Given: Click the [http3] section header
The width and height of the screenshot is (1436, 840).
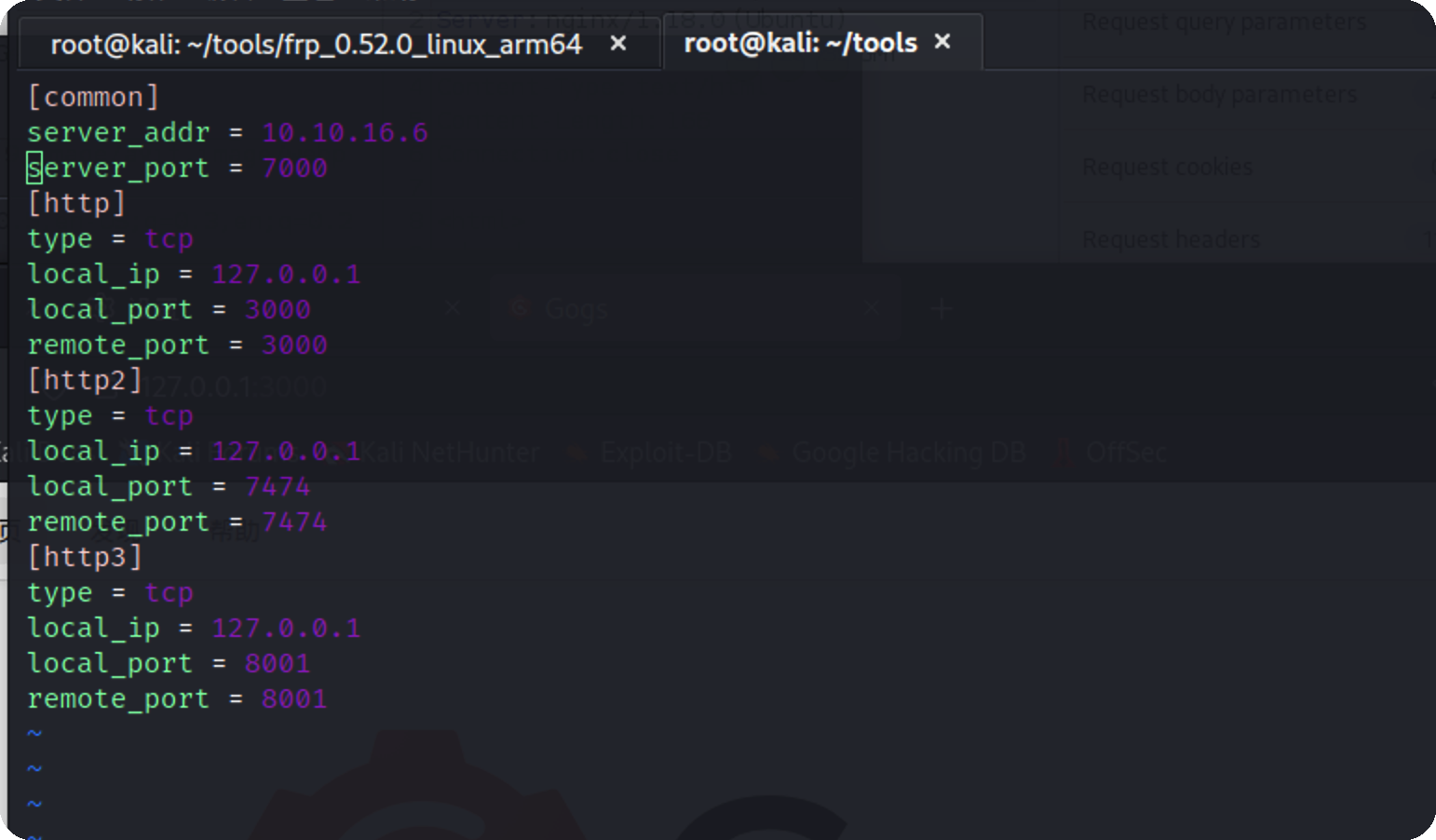Looking at the screenshot, I should (x=85, y=557).
